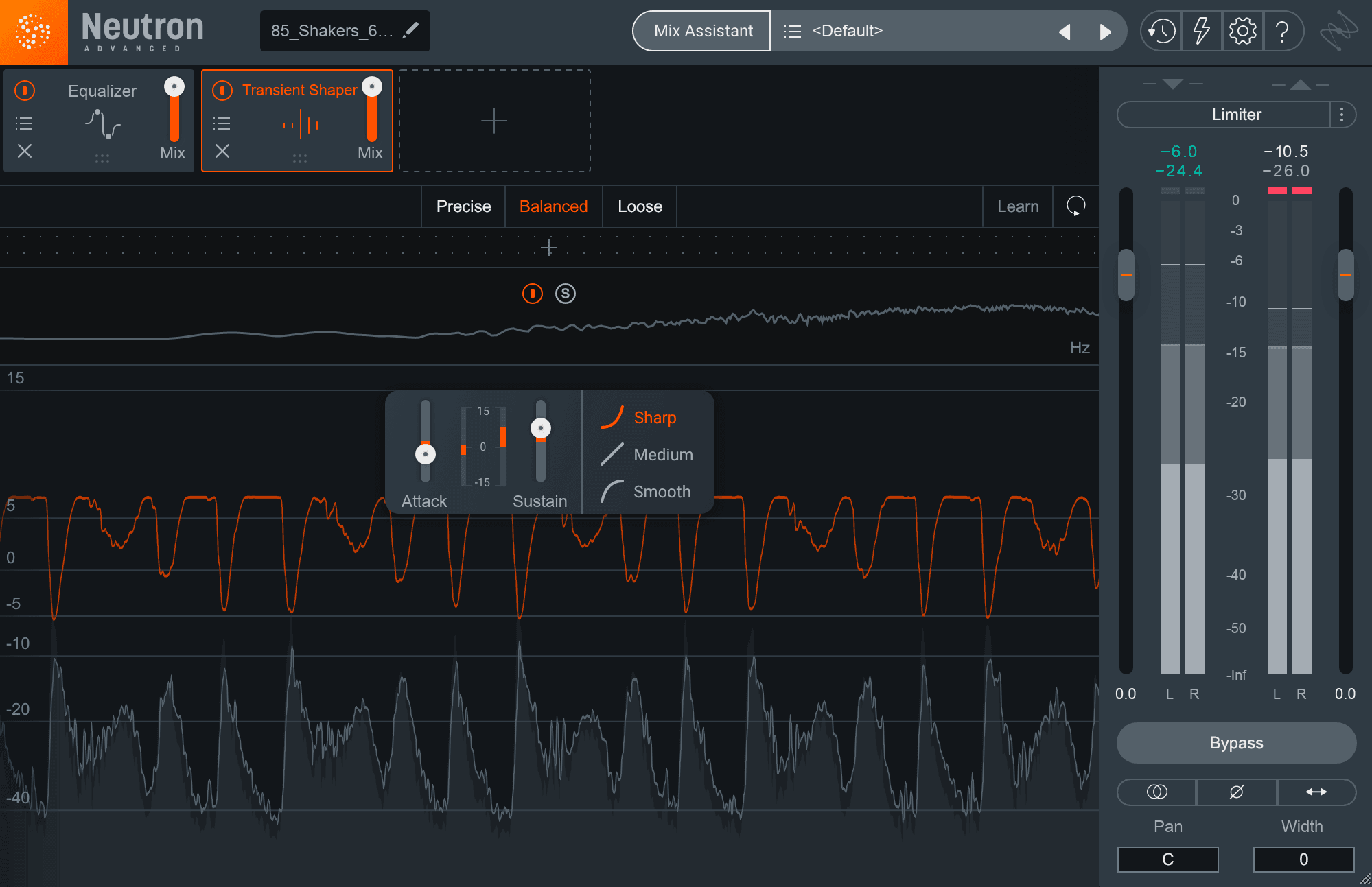Edit the preset name with pencil icon
Screen dimensions: 1372x887
click(411, 30)
